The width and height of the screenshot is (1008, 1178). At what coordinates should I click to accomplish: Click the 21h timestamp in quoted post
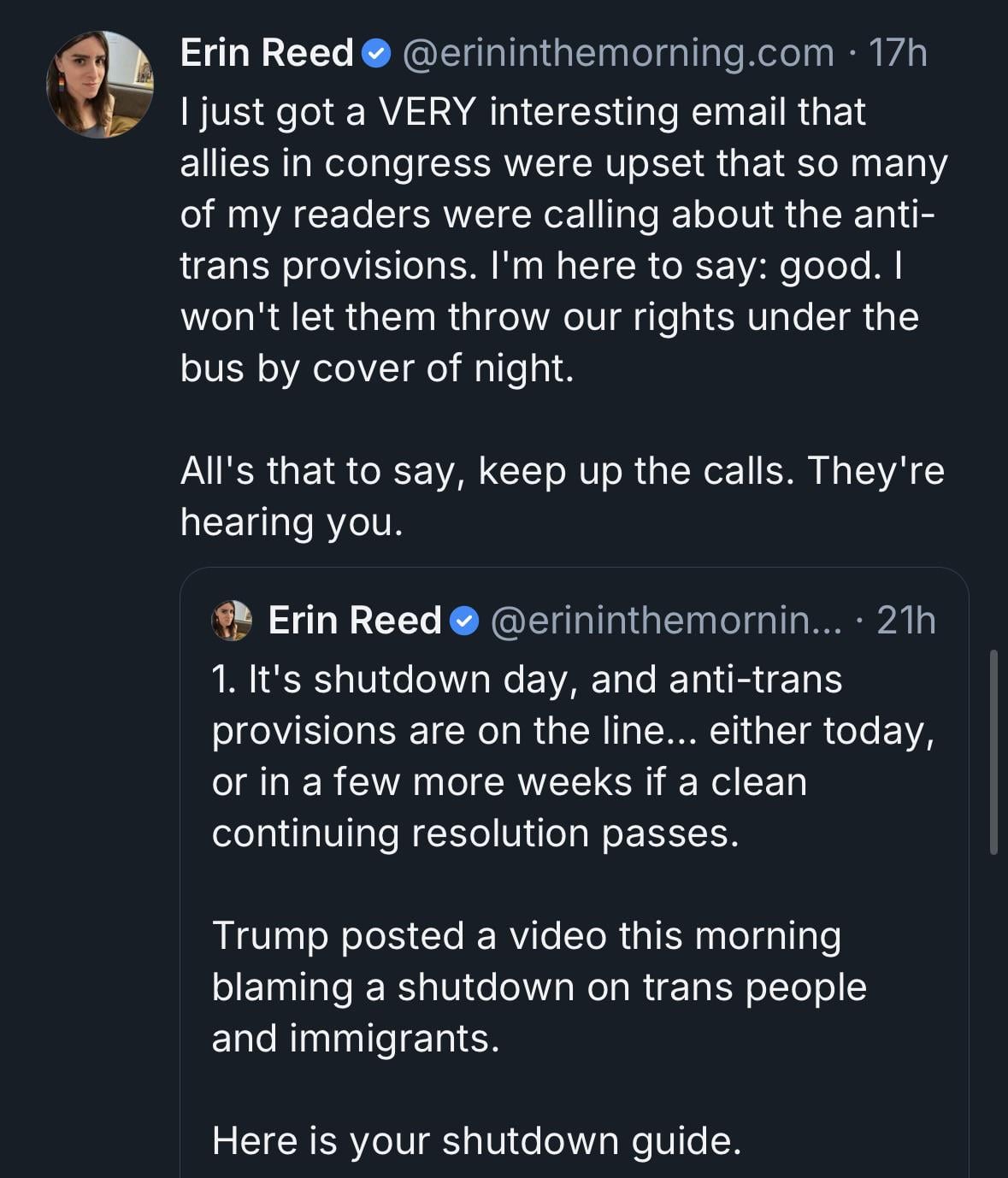pos(906,620)
